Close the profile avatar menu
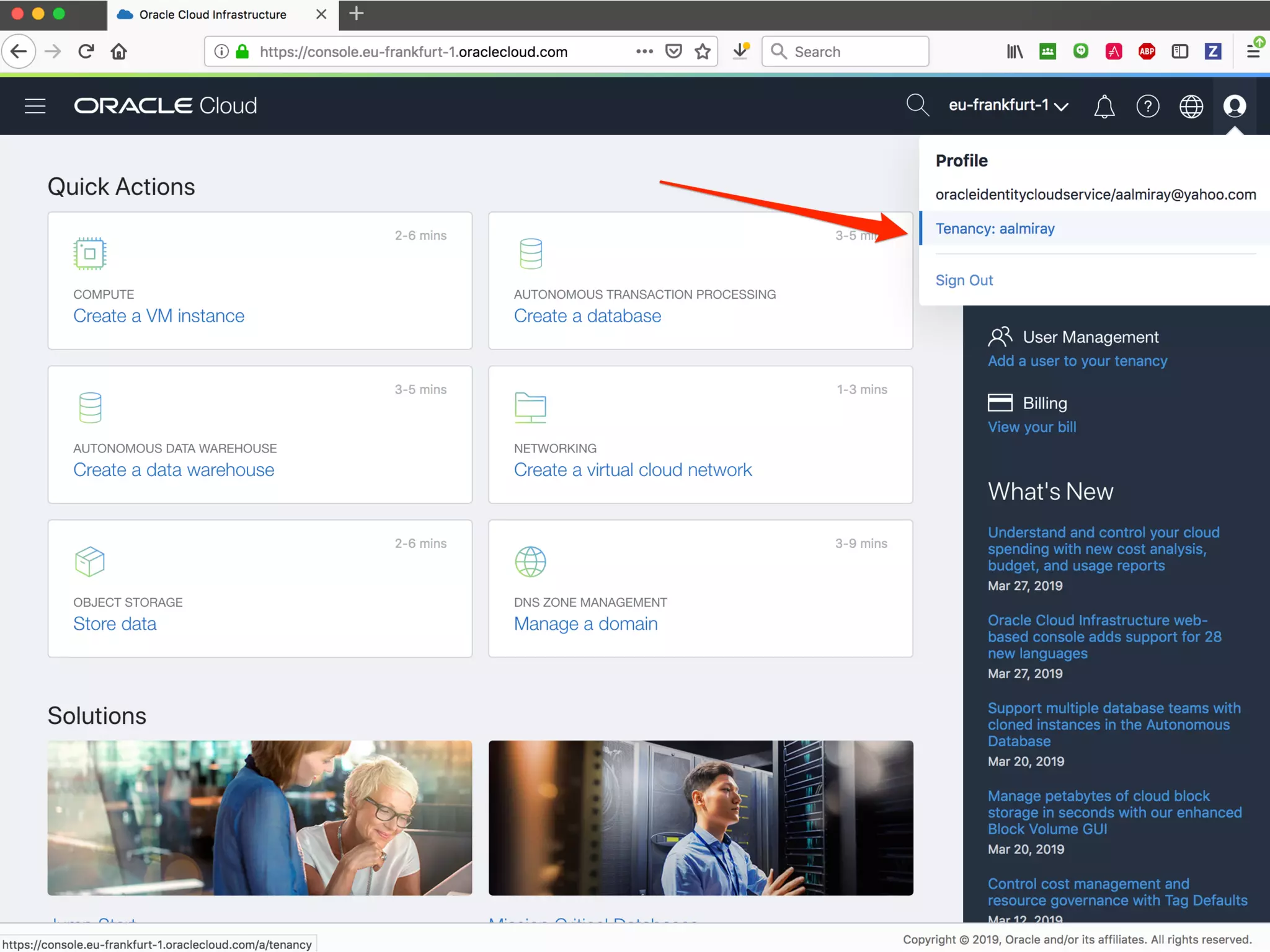 tap(1234, 106)
